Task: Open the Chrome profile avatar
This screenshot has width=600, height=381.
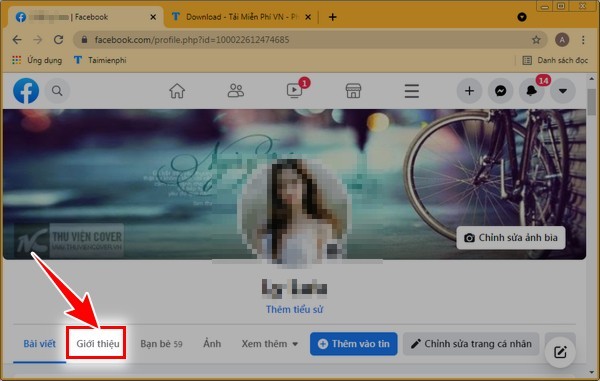Action: point(562,40)
